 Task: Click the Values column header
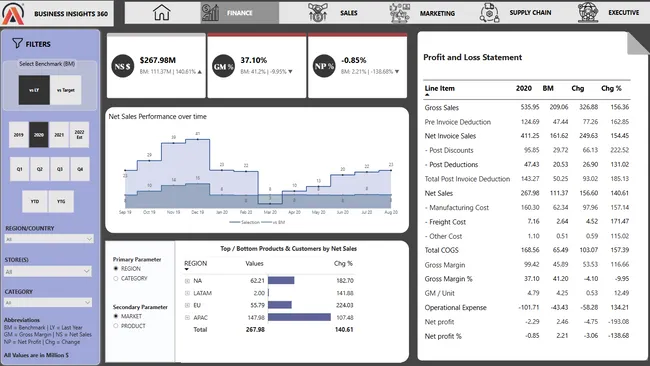point(254,264)
